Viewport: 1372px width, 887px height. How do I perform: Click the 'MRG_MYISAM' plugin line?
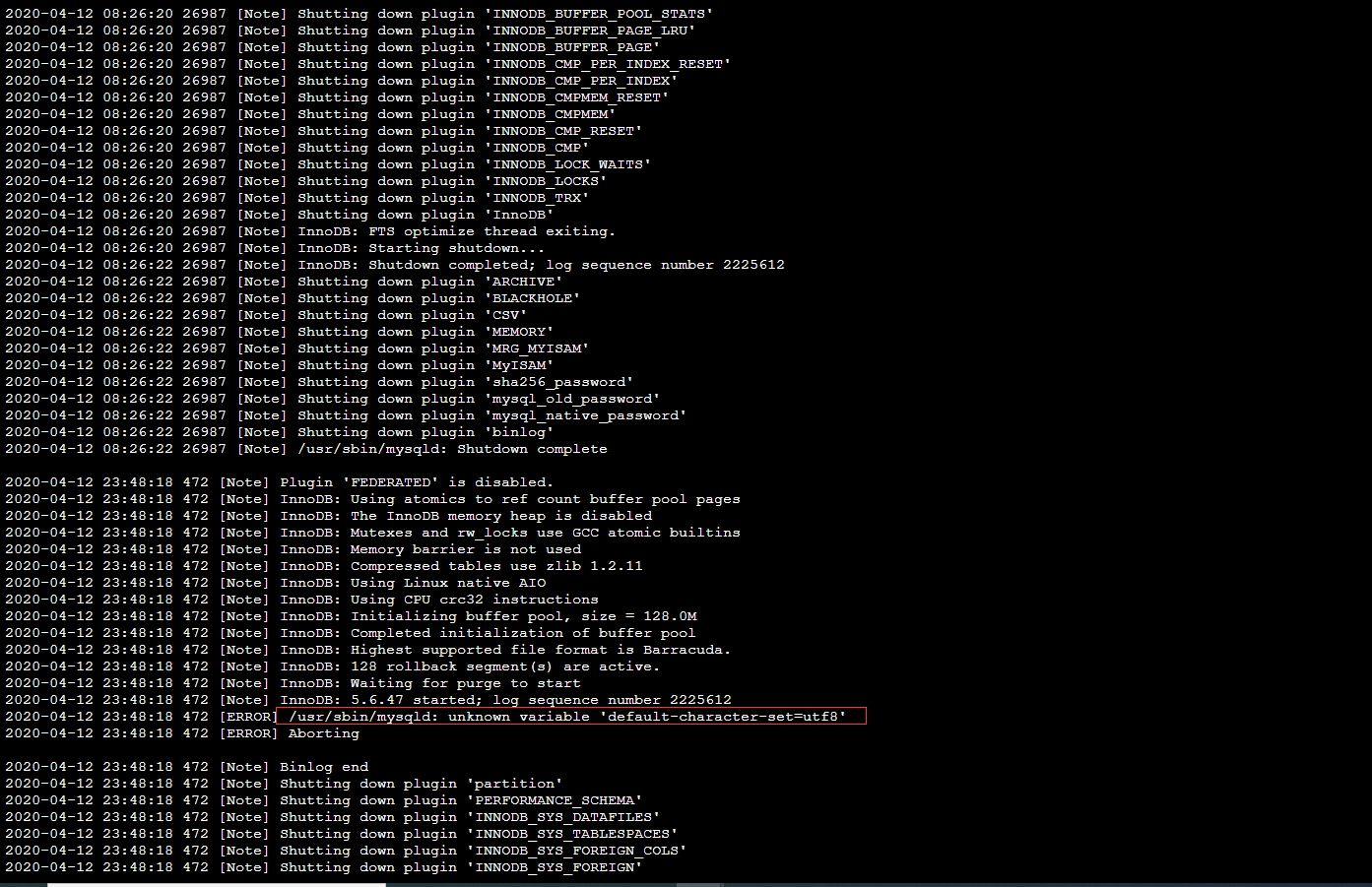point(297,348)
